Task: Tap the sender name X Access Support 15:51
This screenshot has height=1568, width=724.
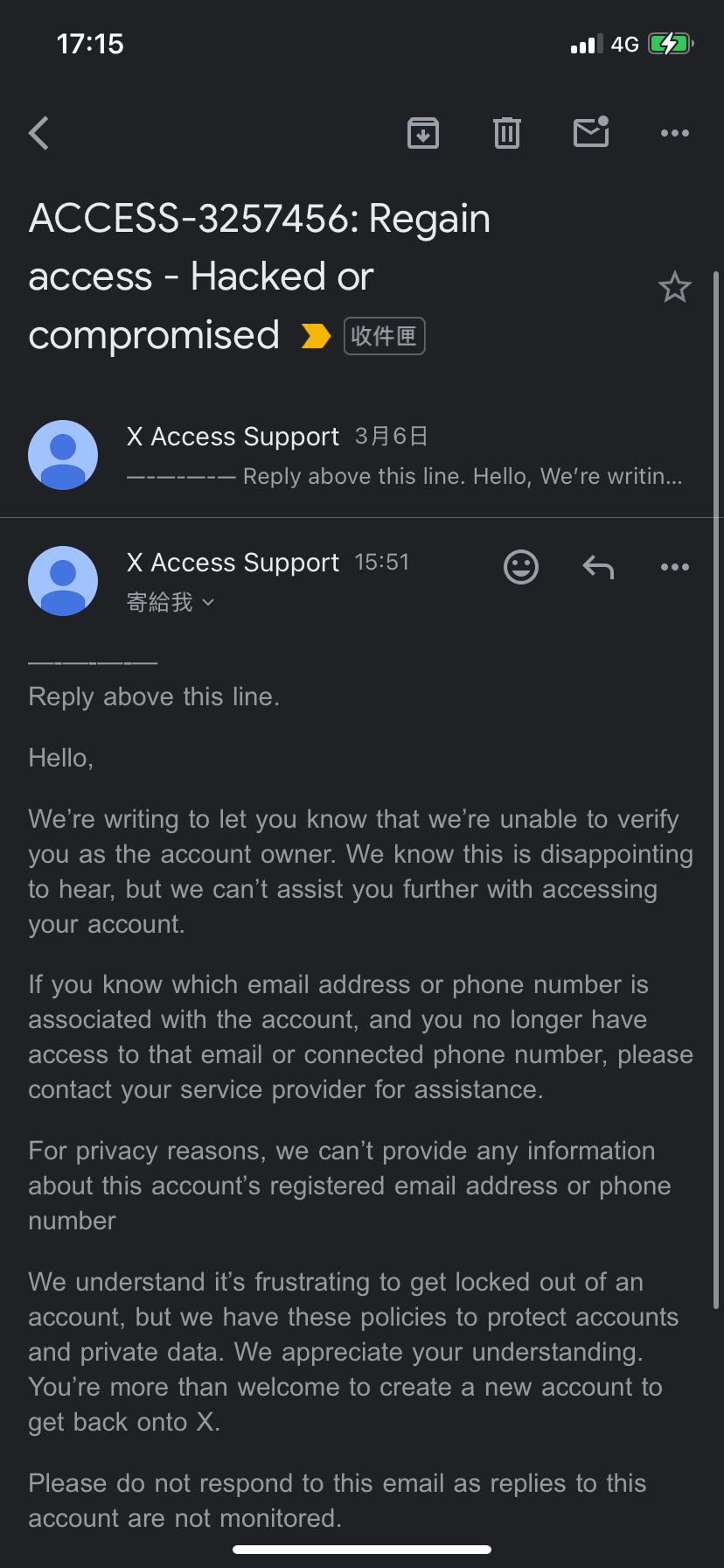Action: 233,563
